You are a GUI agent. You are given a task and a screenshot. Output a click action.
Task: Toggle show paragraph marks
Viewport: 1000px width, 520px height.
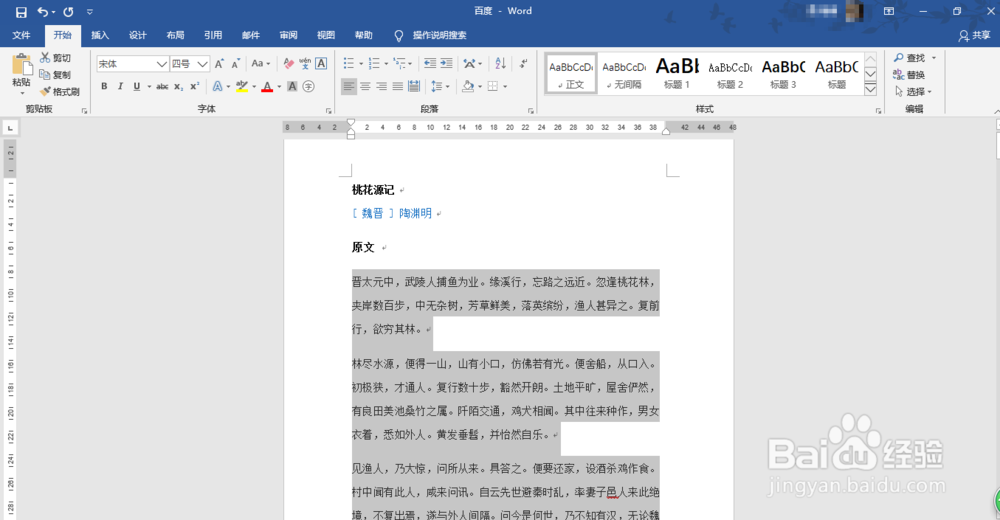click(x=523, y=63)
